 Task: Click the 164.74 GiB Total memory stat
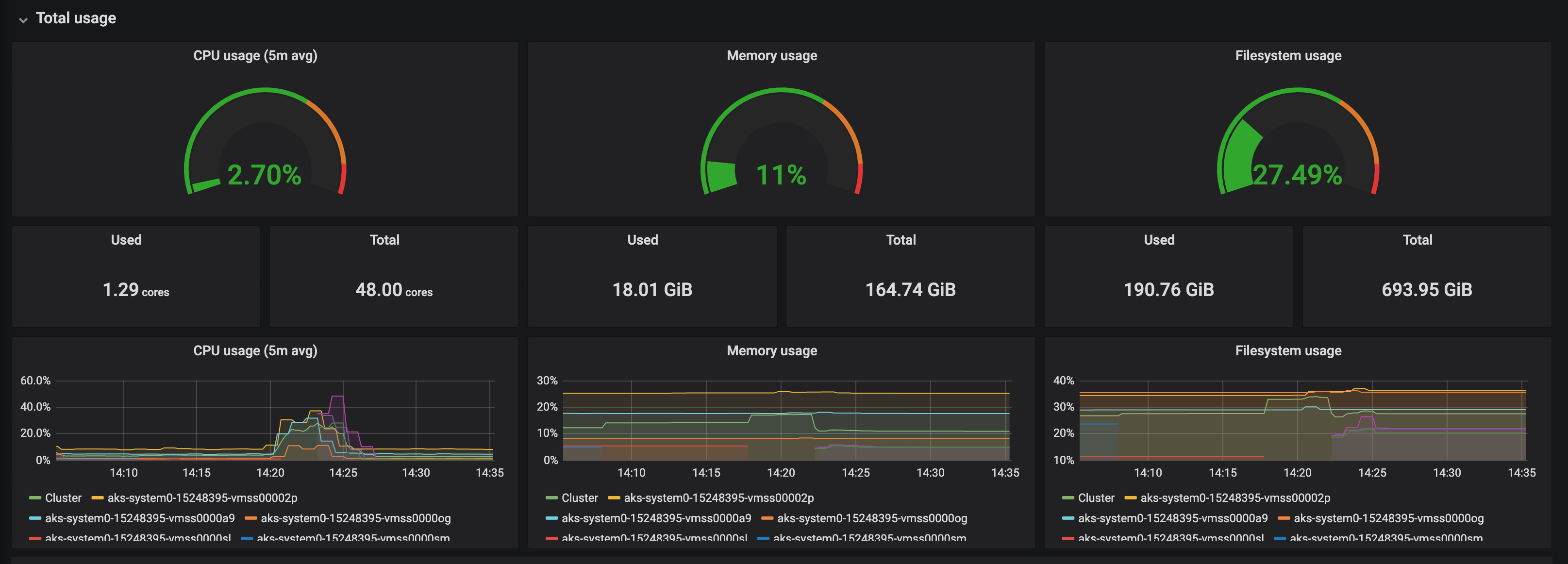tap(910, 290)
